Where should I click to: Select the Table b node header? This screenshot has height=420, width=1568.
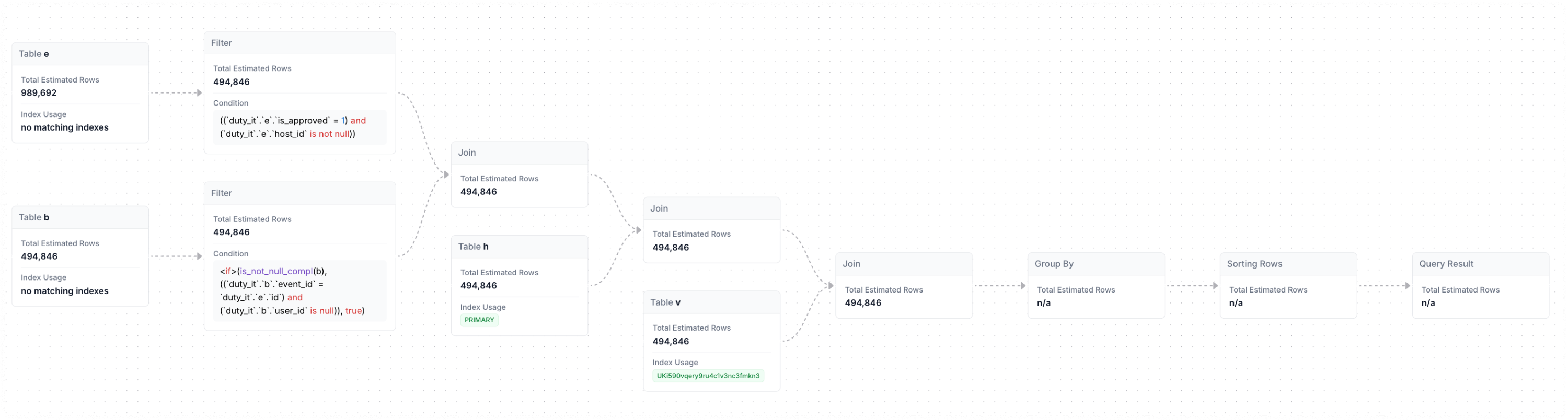tap(80, 217)
